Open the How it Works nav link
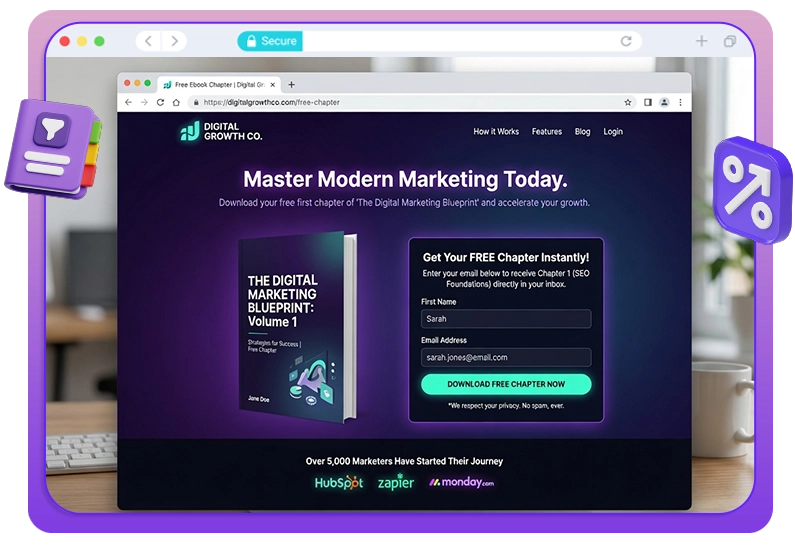This screenshot has height=547, width=795. point(496,132)
